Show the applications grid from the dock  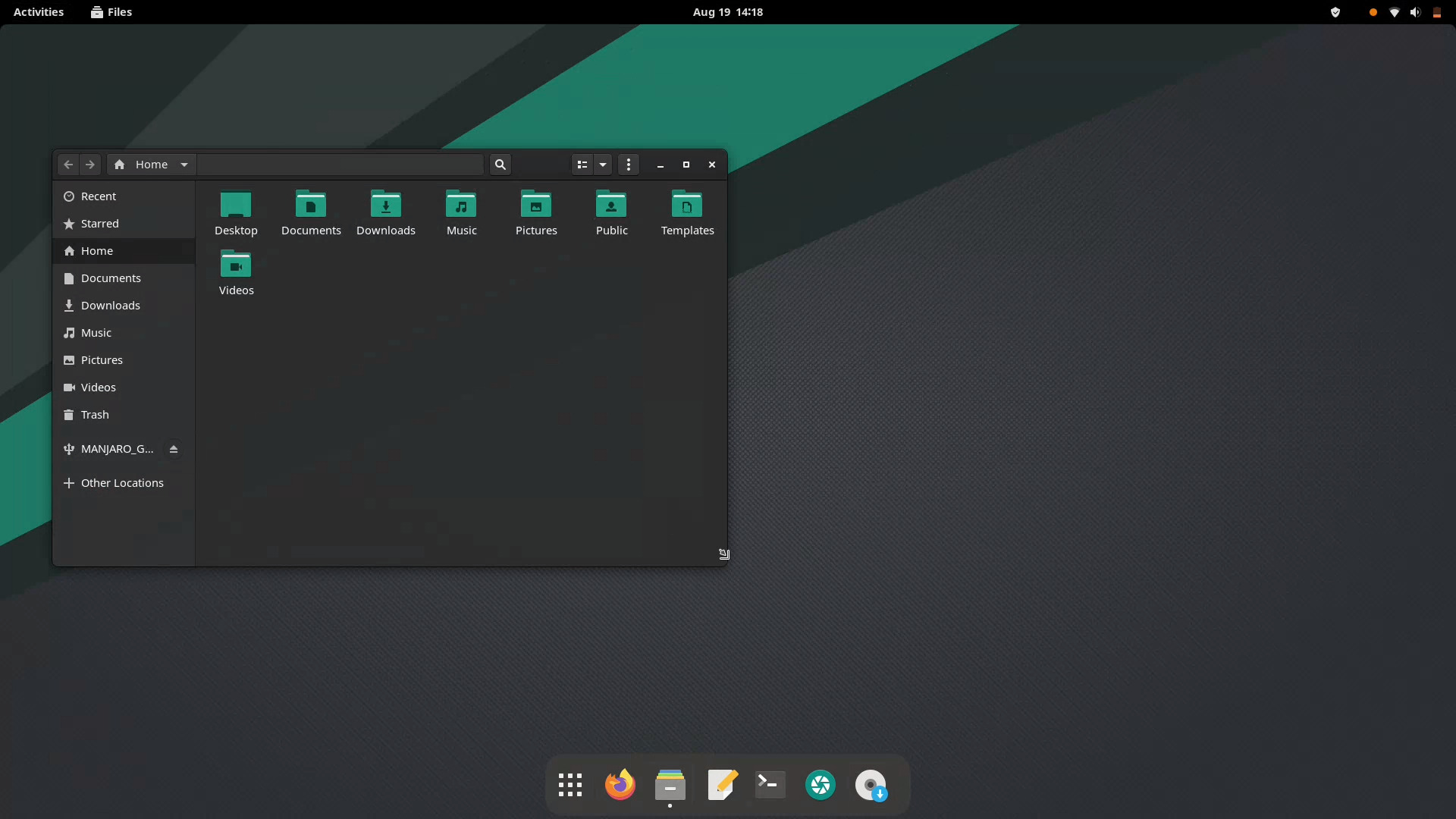[570, 785]
